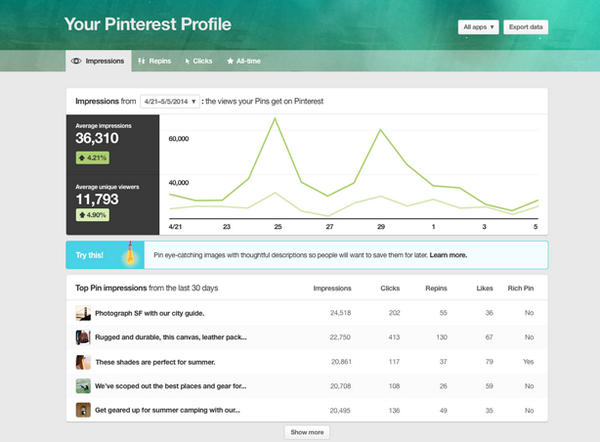Open the All apps dropdown
This screenshot has width=600, height=442.
(x=478, y=26)
